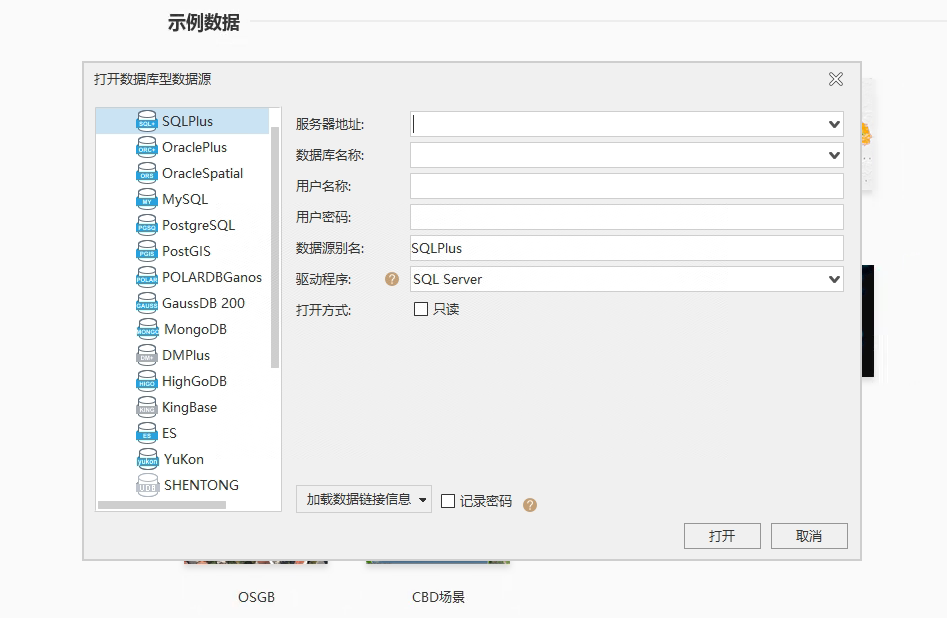The height and width of the screenshot is (618, 947).
Task: Focus the 用户名称 input field
Action: tap(627, 186)
